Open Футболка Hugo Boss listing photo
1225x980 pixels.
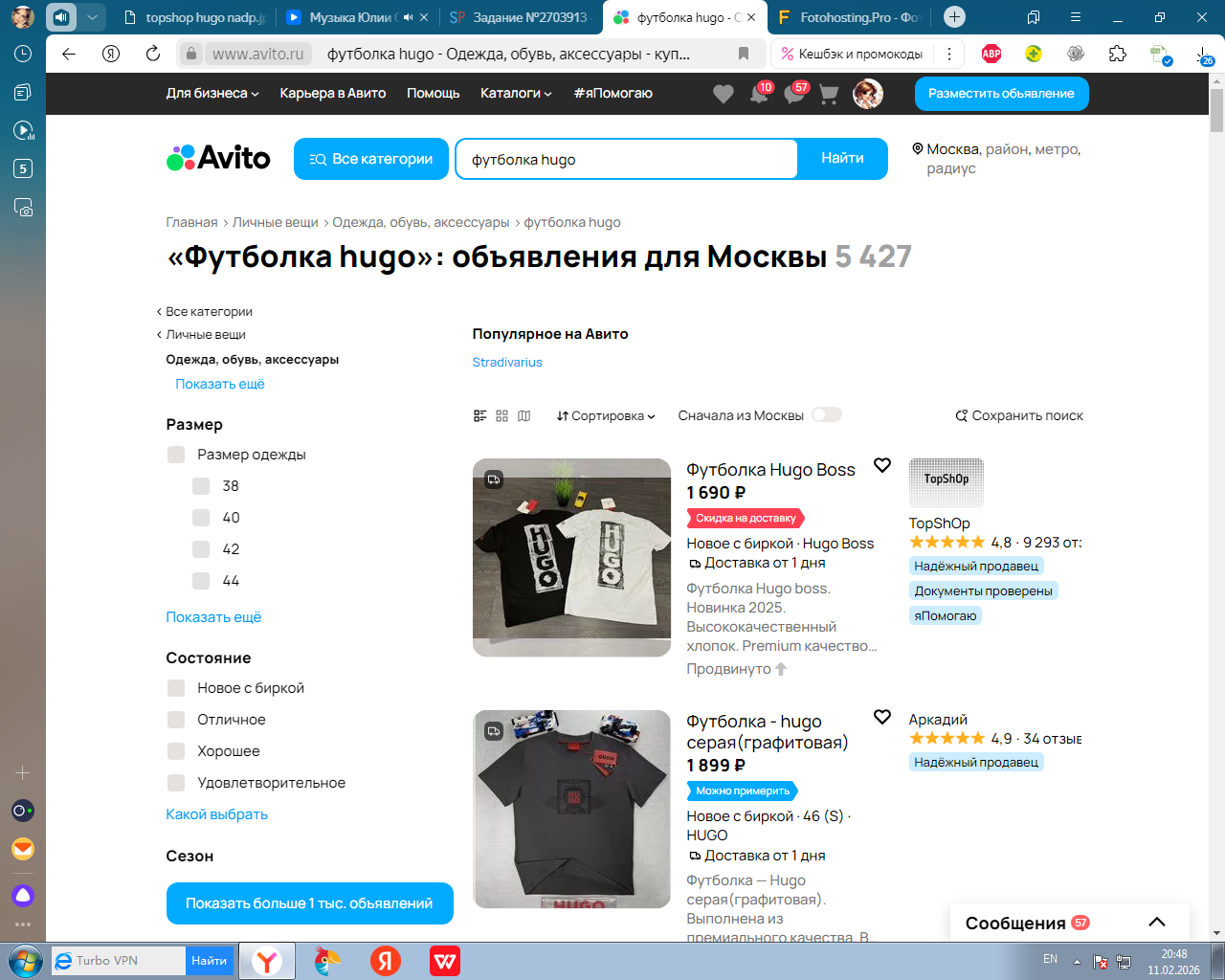coord(572,558)
